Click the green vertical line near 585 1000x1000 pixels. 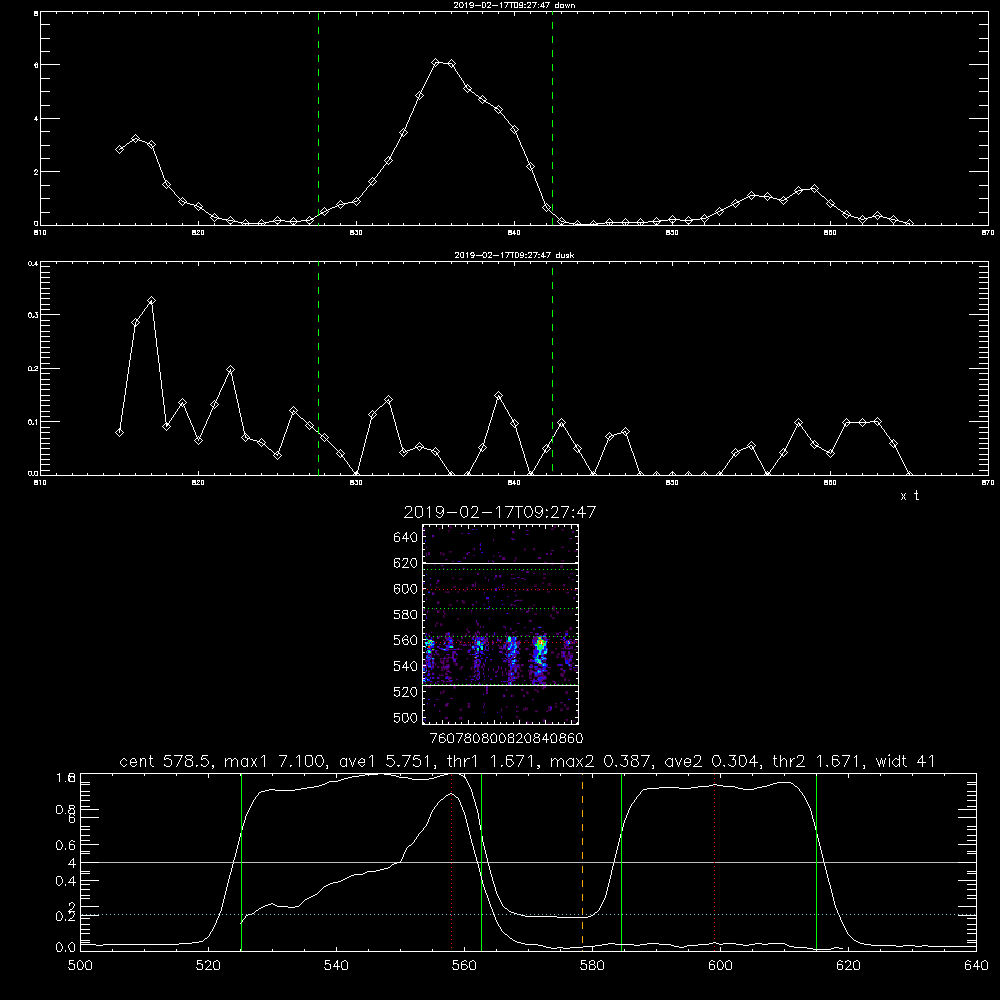[x=621, y=861]
